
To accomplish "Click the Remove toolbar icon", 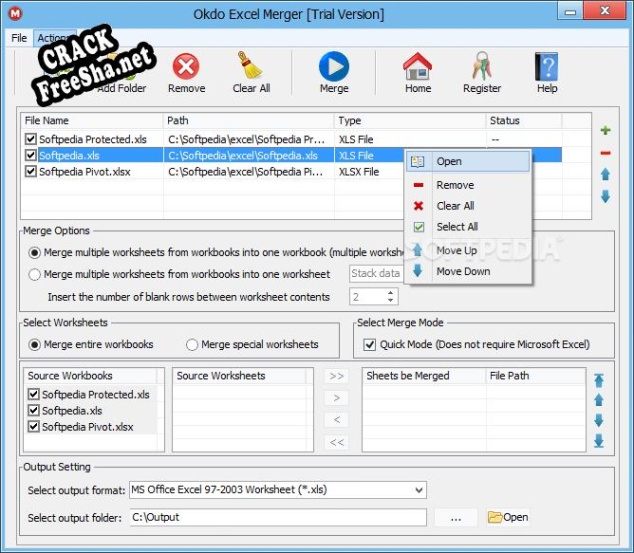I will point(186,72).
